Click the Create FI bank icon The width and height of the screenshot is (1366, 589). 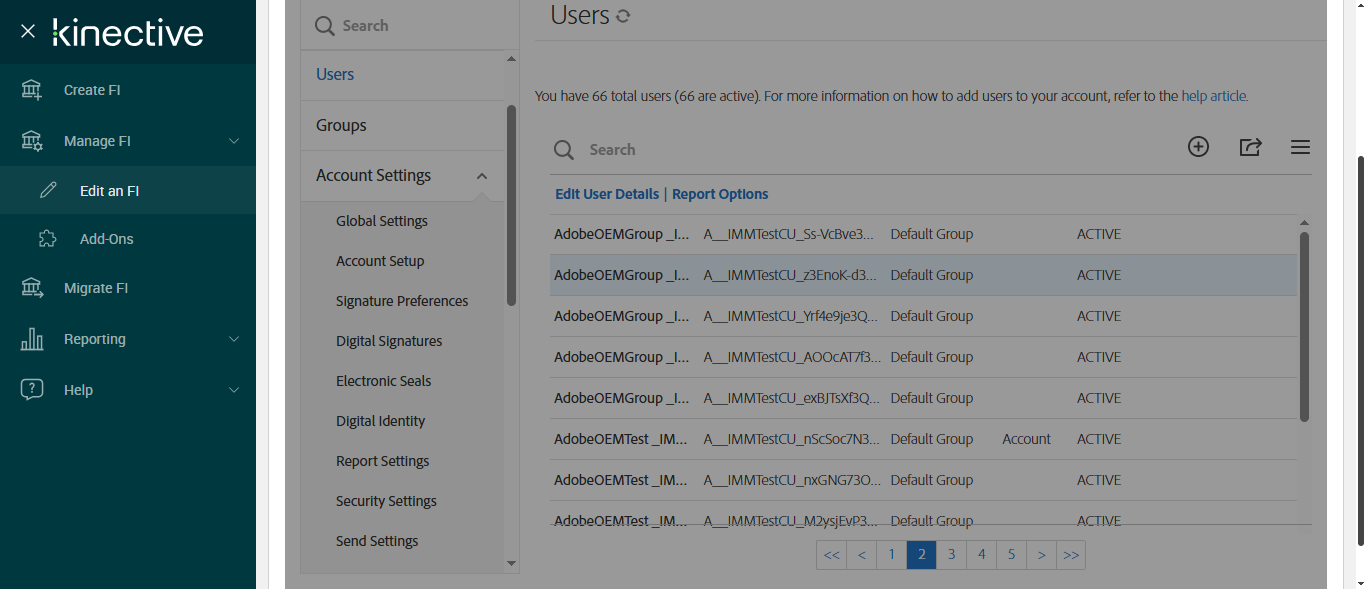coord(32,90)
